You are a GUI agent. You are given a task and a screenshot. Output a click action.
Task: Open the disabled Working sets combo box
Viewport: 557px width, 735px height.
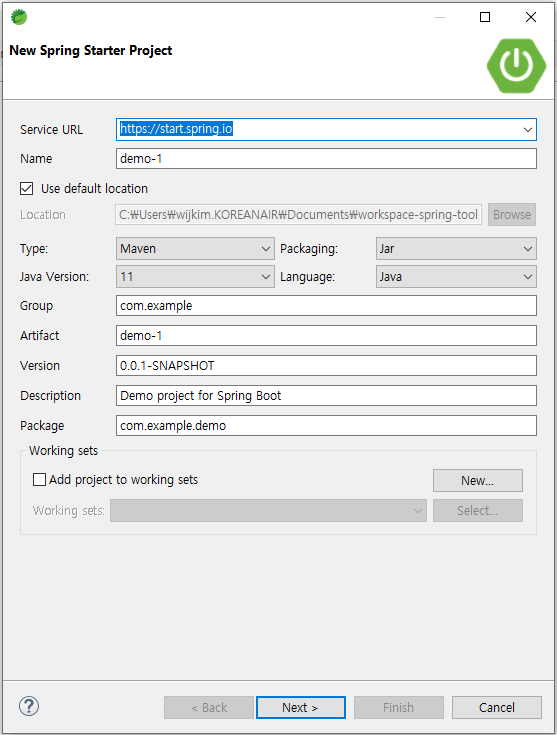coord(268,510)
